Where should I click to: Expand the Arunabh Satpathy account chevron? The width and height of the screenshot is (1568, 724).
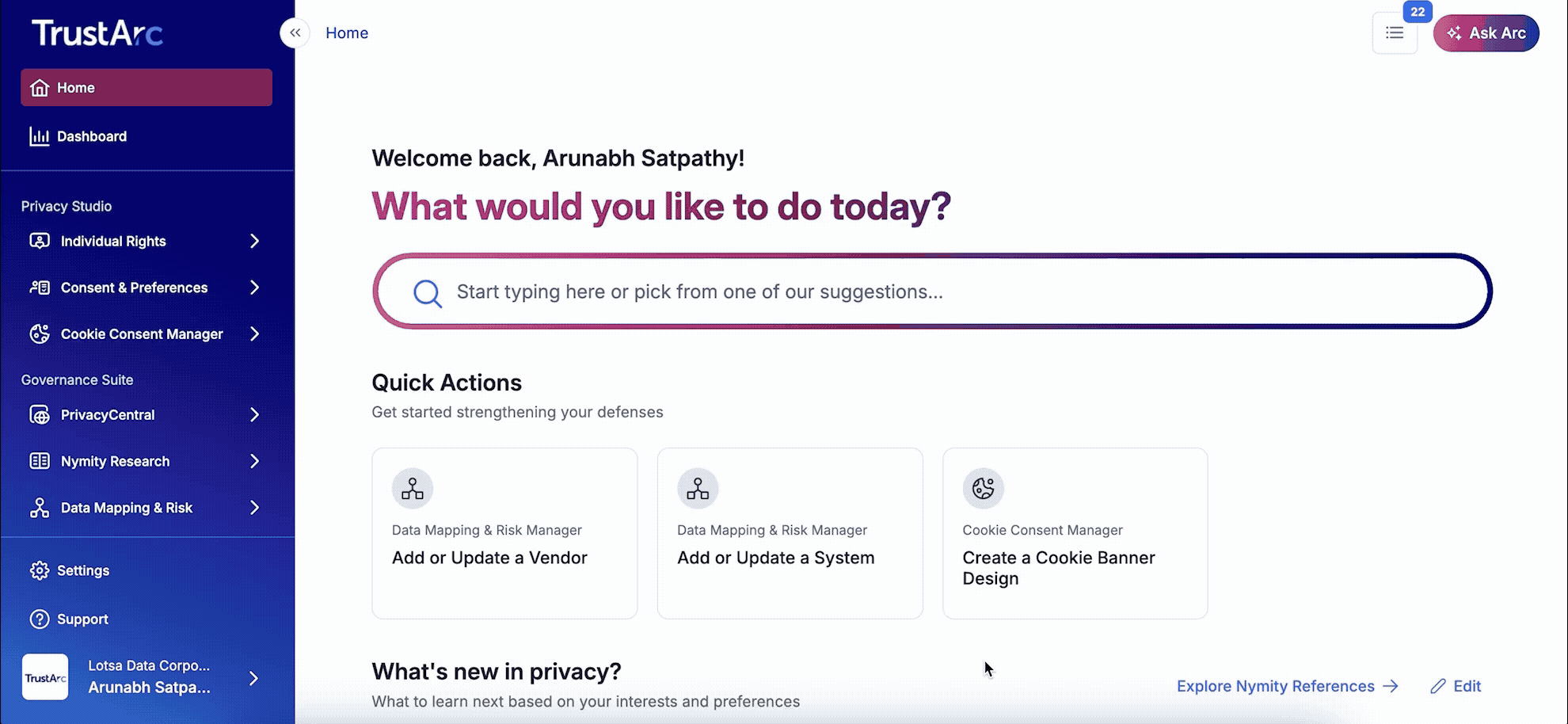(254, 678)
